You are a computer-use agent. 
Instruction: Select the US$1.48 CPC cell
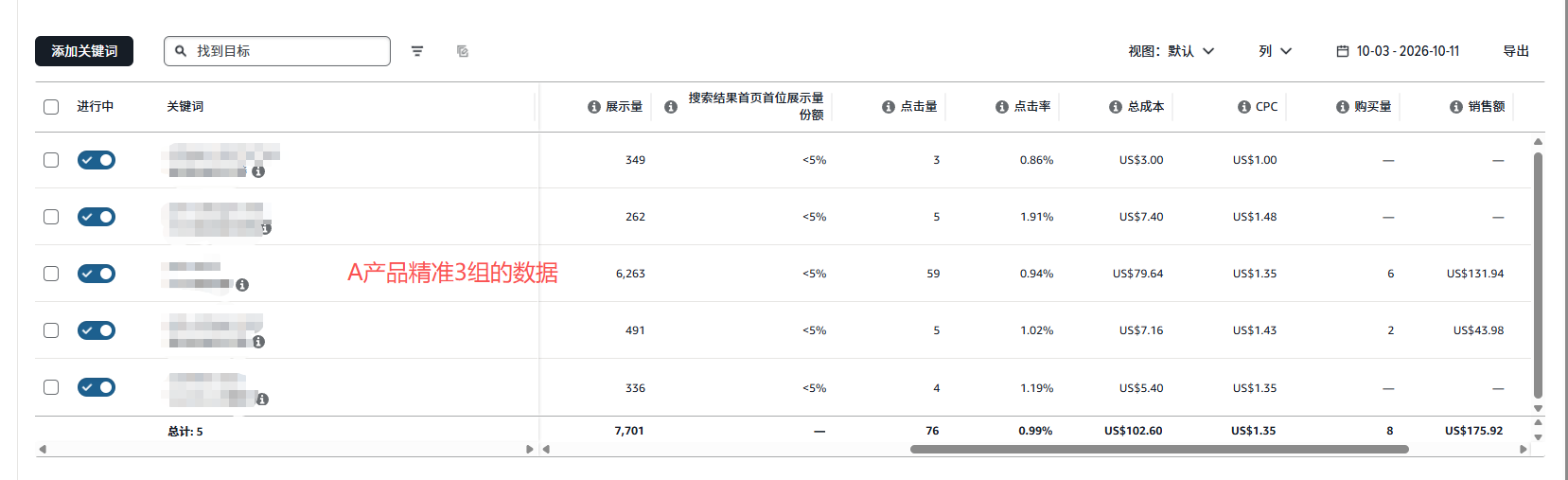1255,217
